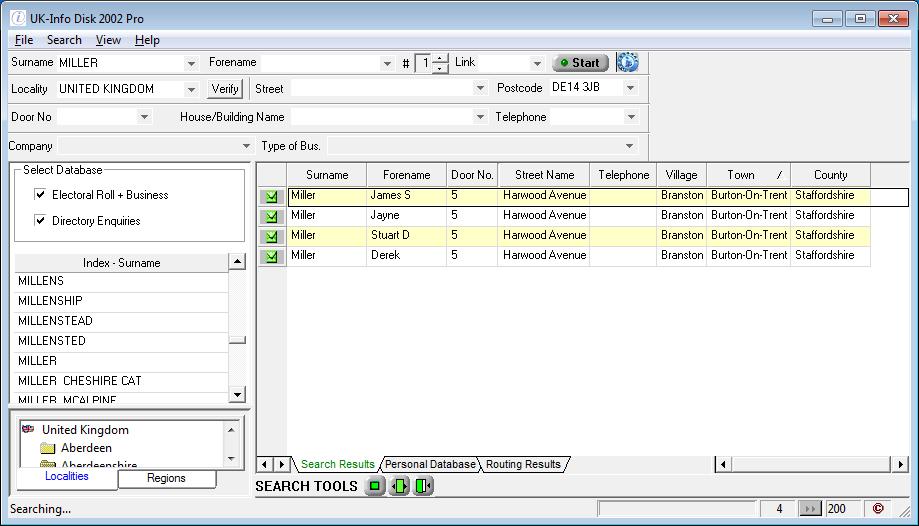Screen dimensions: 919x526
Task: Click the Verify locality button
Action: pos(225,89)
